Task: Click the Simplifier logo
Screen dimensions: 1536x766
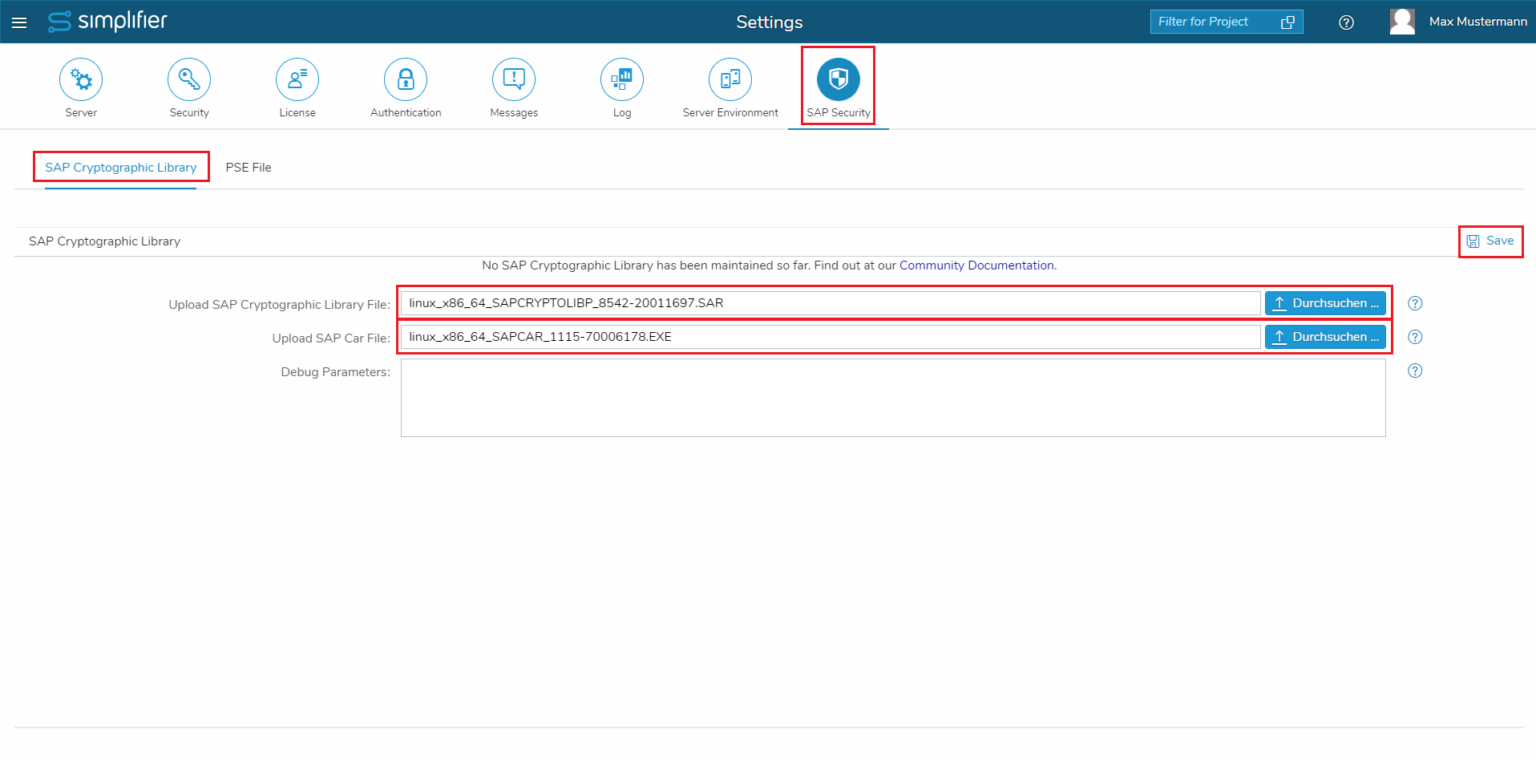Action: coord(107,21)
